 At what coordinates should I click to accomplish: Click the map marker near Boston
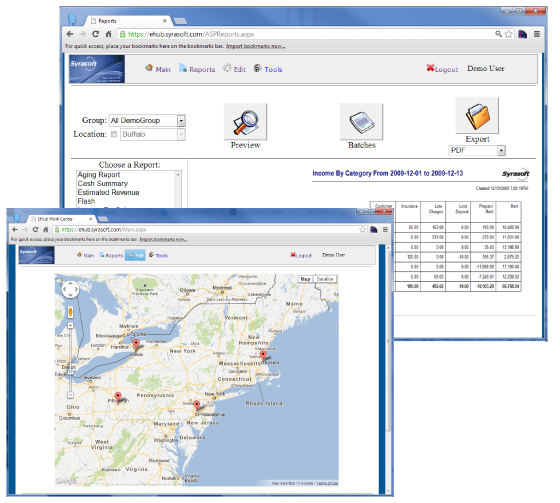pos(263,356)
